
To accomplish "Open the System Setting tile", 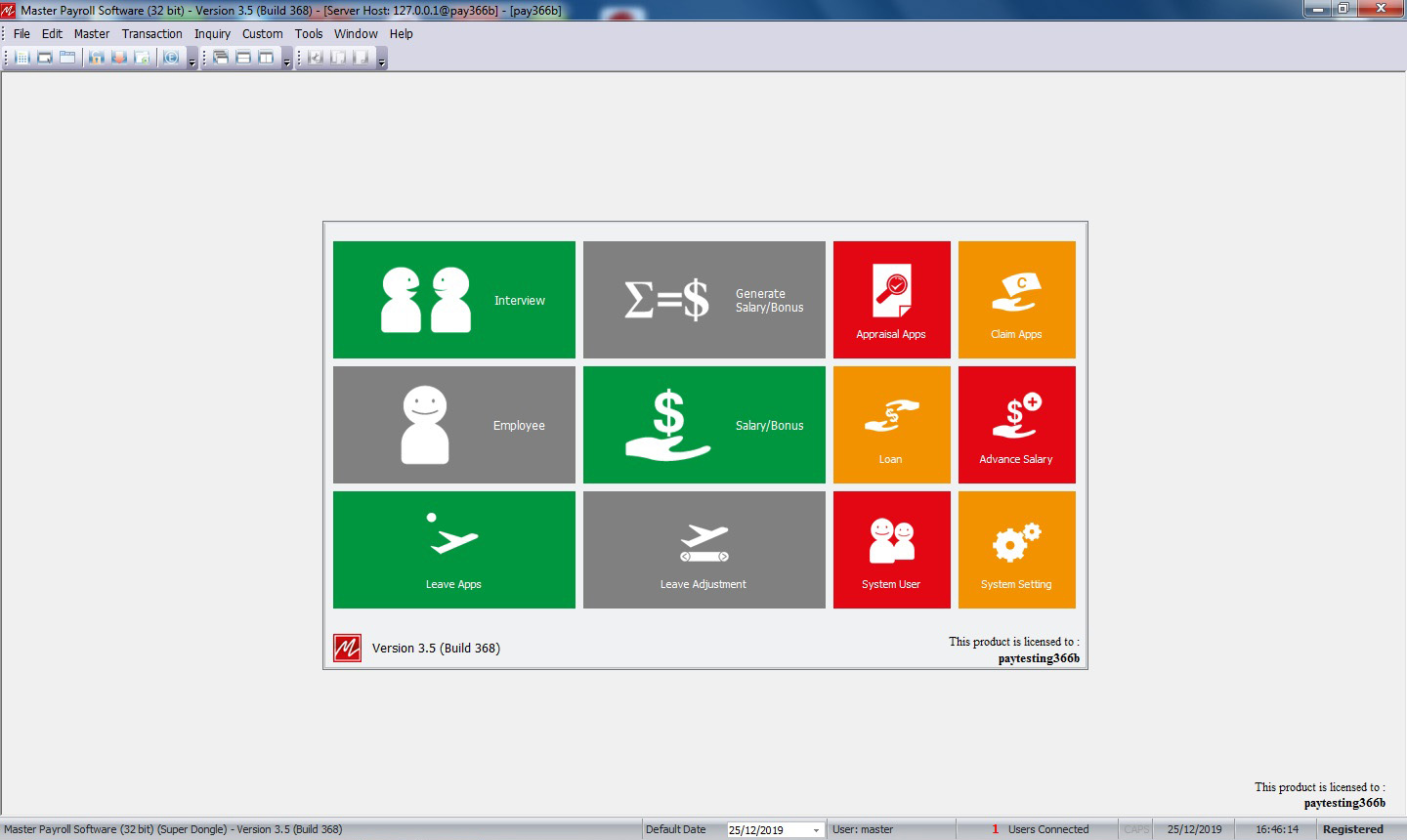I will tap(1017, 550).
